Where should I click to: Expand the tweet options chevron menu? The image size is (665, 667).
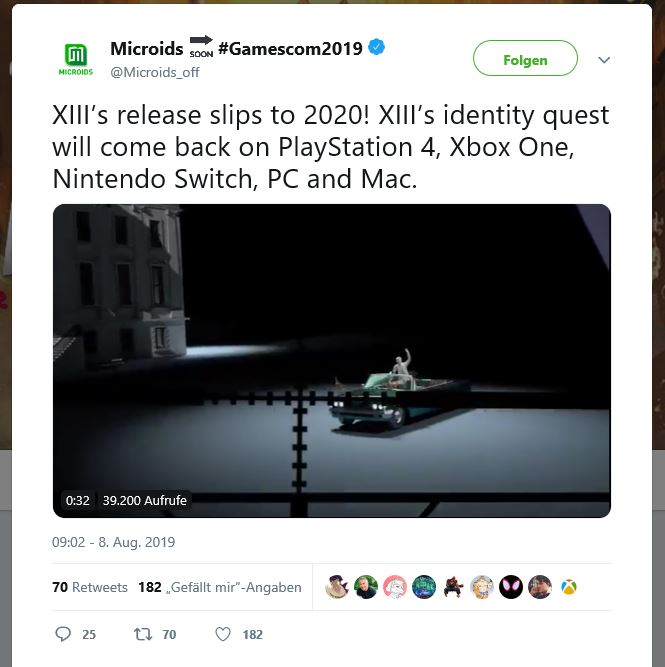point(604,60)
